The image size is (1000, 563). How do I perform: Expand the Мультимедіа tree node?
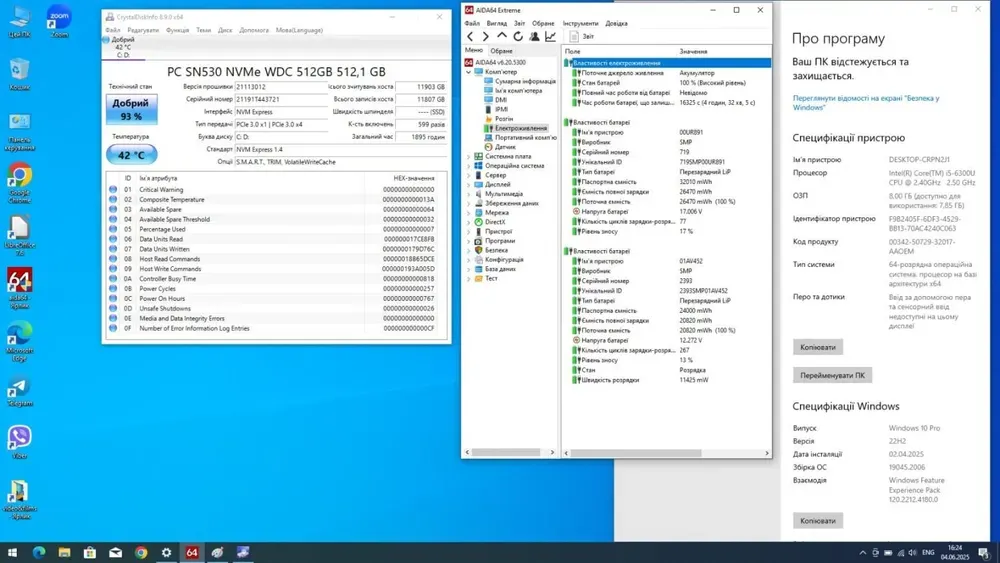point(469,194)
